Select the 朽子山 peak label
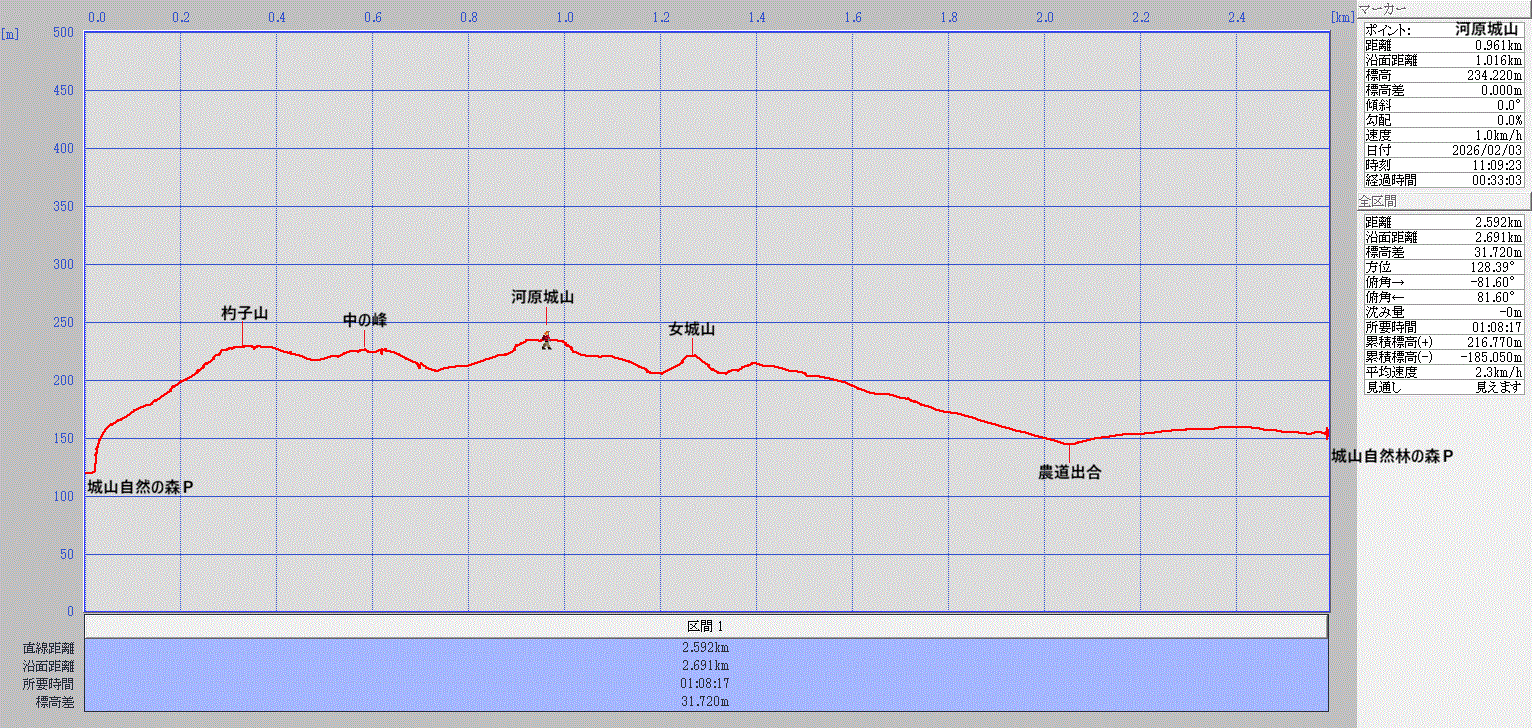This screenshot has width=1532, height=728. point(244,313)
